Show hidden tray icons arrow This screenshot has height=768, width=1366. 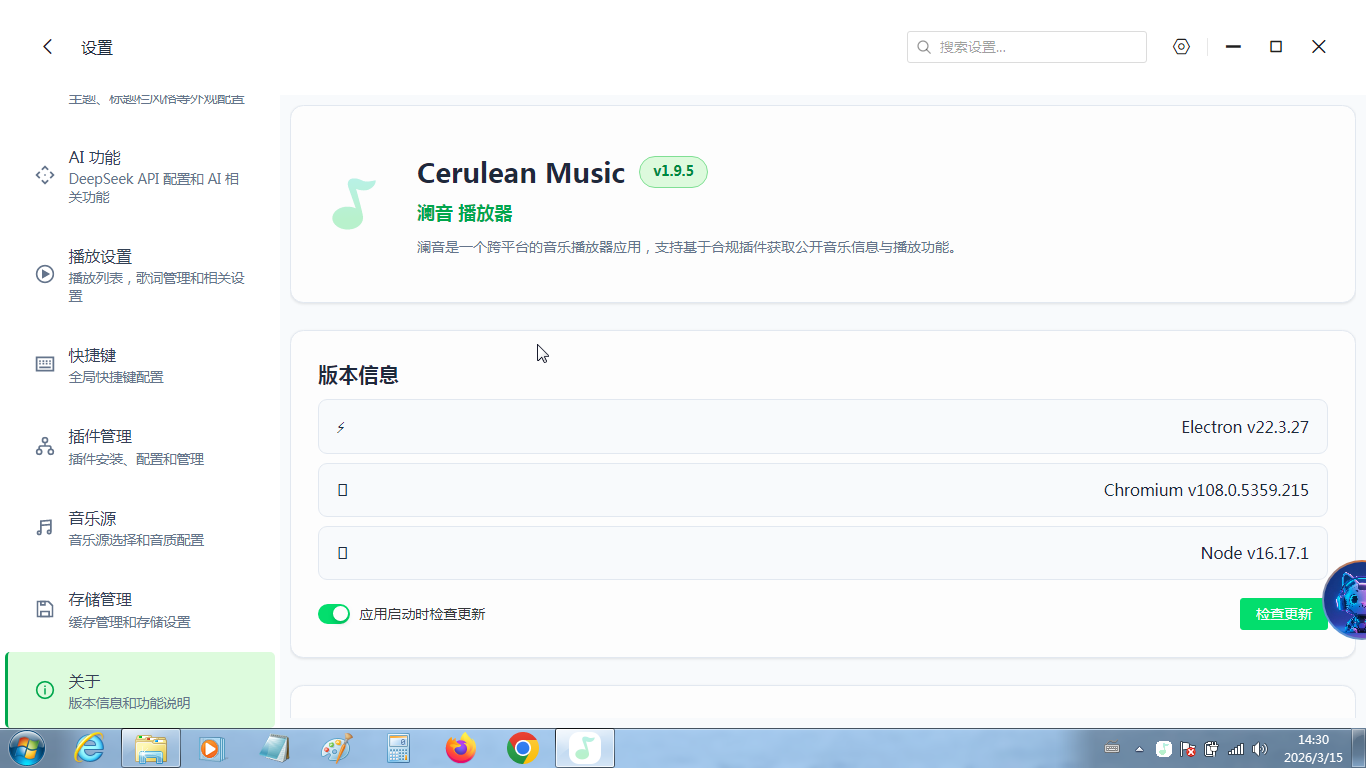tap(1138, 749)
